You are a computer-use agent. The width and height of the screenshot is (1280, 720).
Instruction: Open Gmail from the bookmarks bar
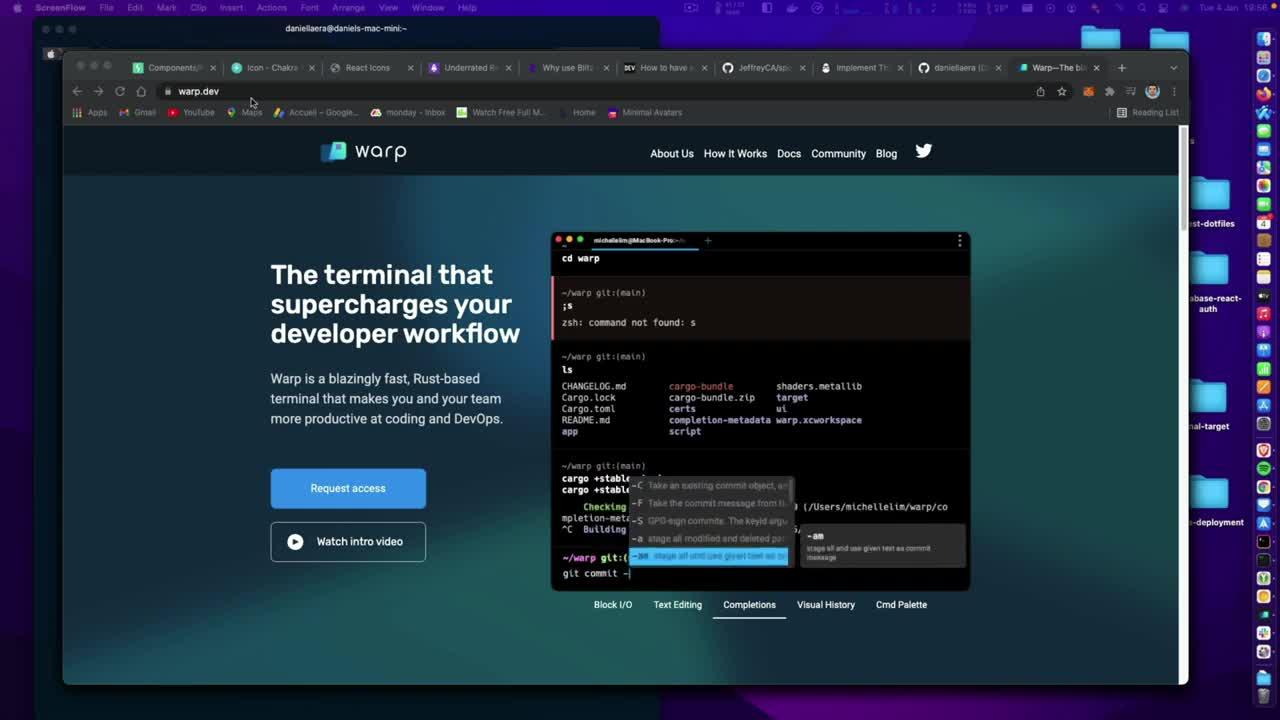(137, 112)
